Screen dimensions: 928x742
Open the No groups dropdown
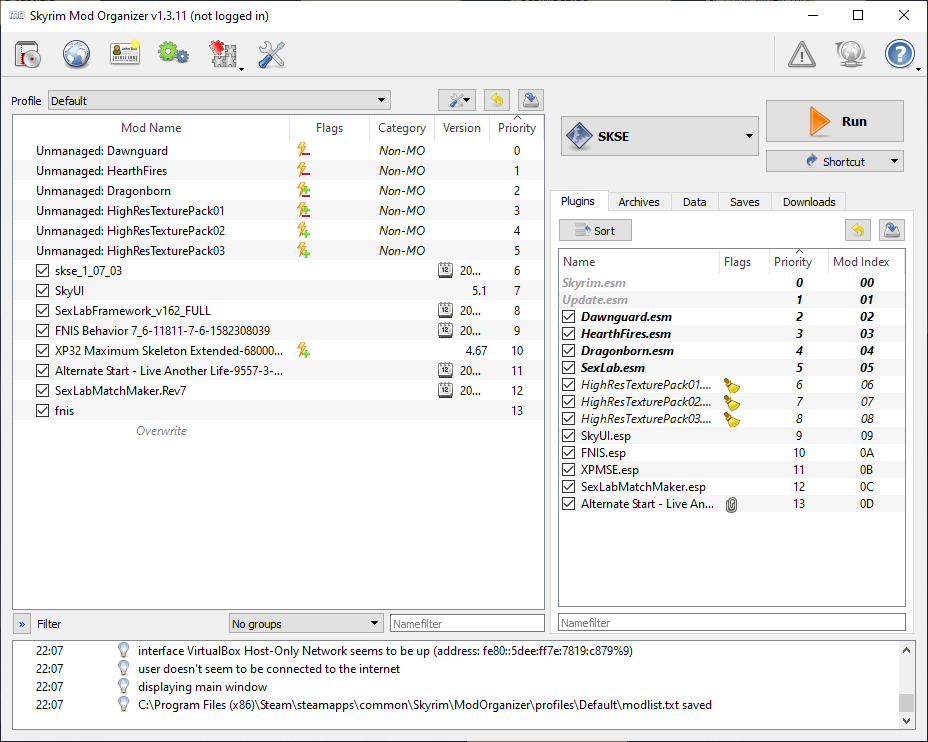pyautogui.click(x=306, y=623)
